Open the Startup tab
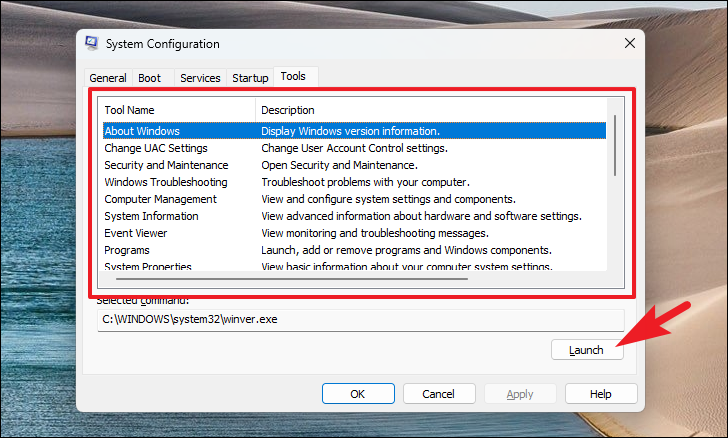This screenshot has width=728, height=438. coord(250,78)
